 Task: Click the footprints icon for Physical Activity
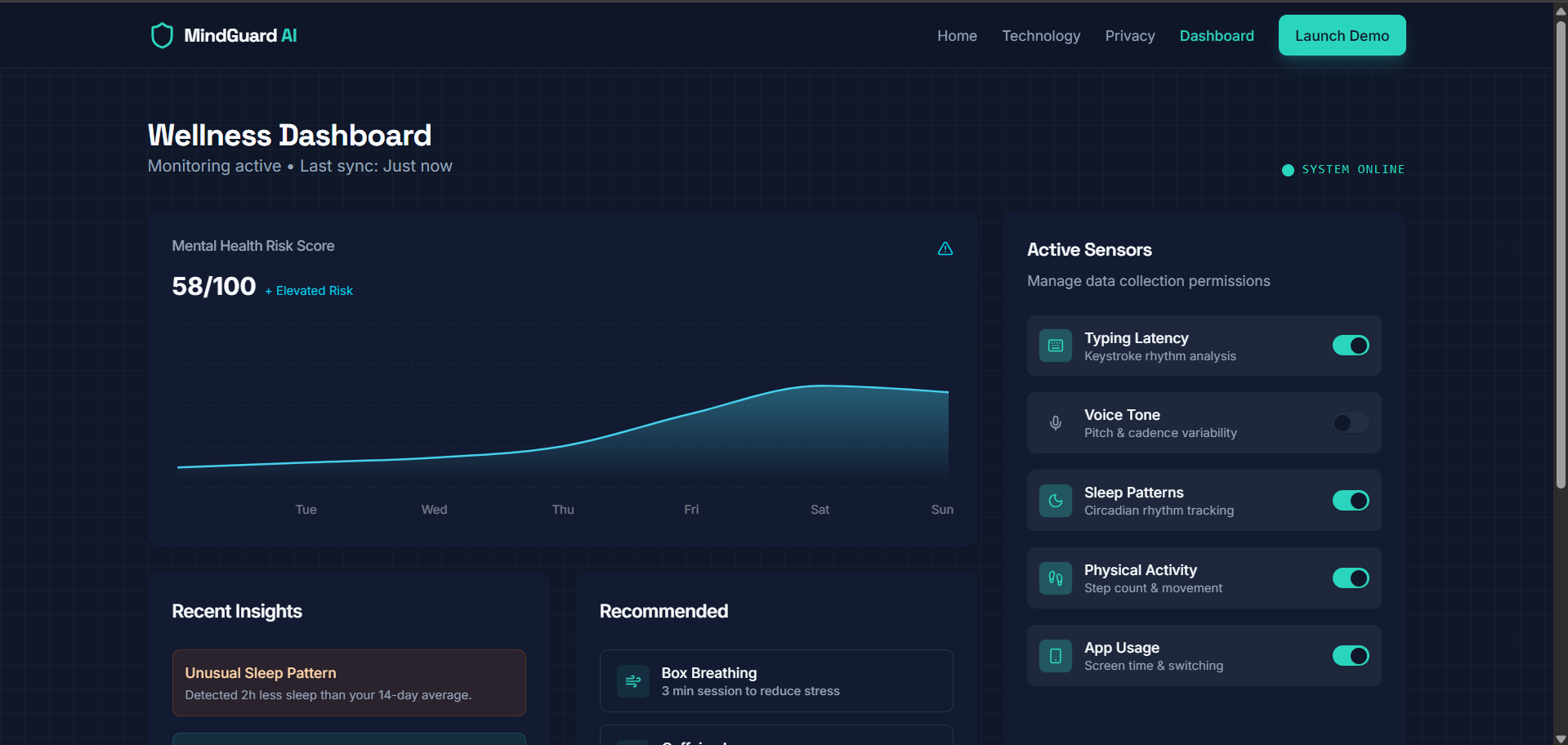click(x=1055, y=578)
